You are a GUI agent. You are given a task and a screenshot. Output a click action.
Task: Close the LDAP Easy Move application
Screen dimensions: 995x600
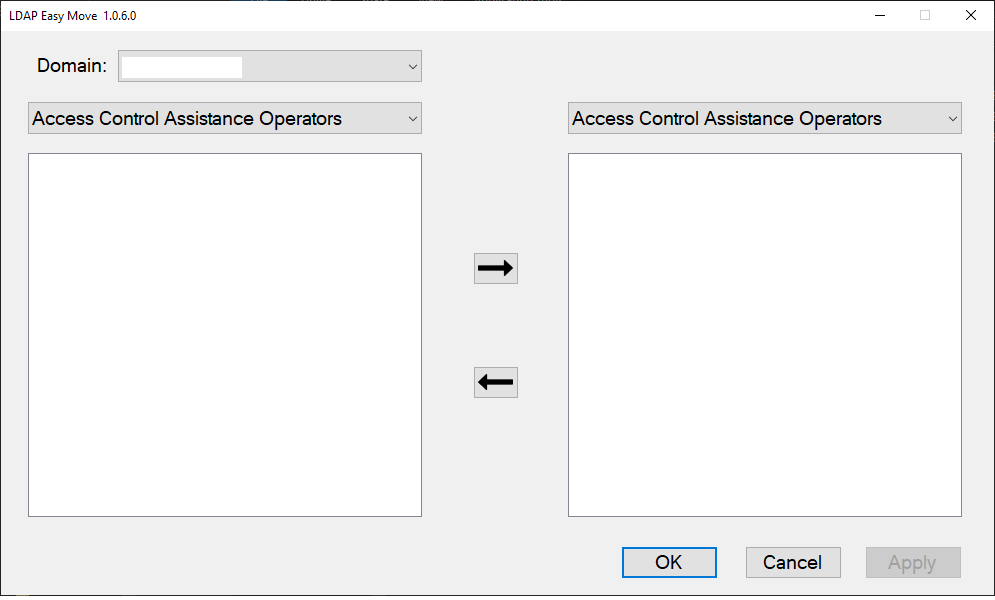coord(970,15)
